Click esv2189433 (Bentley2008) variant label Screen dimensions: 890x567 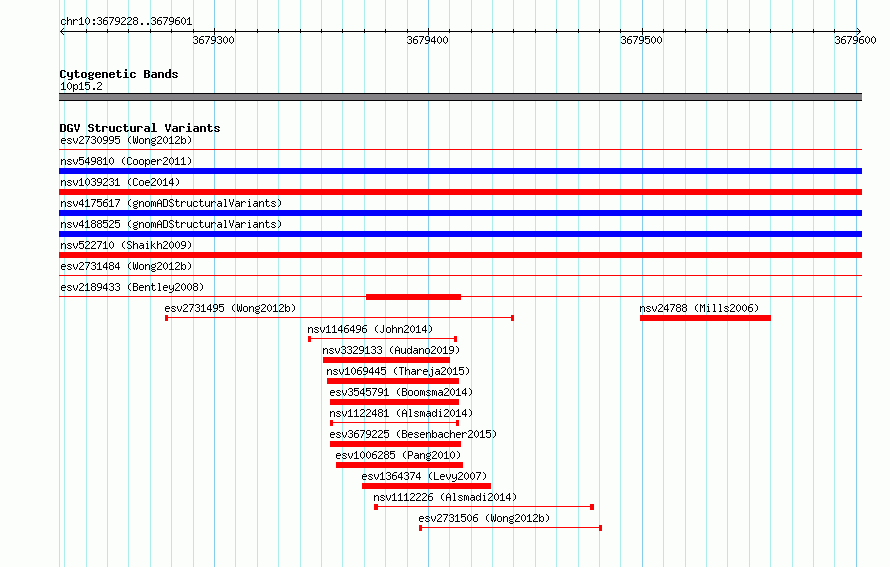coord(132,287)
